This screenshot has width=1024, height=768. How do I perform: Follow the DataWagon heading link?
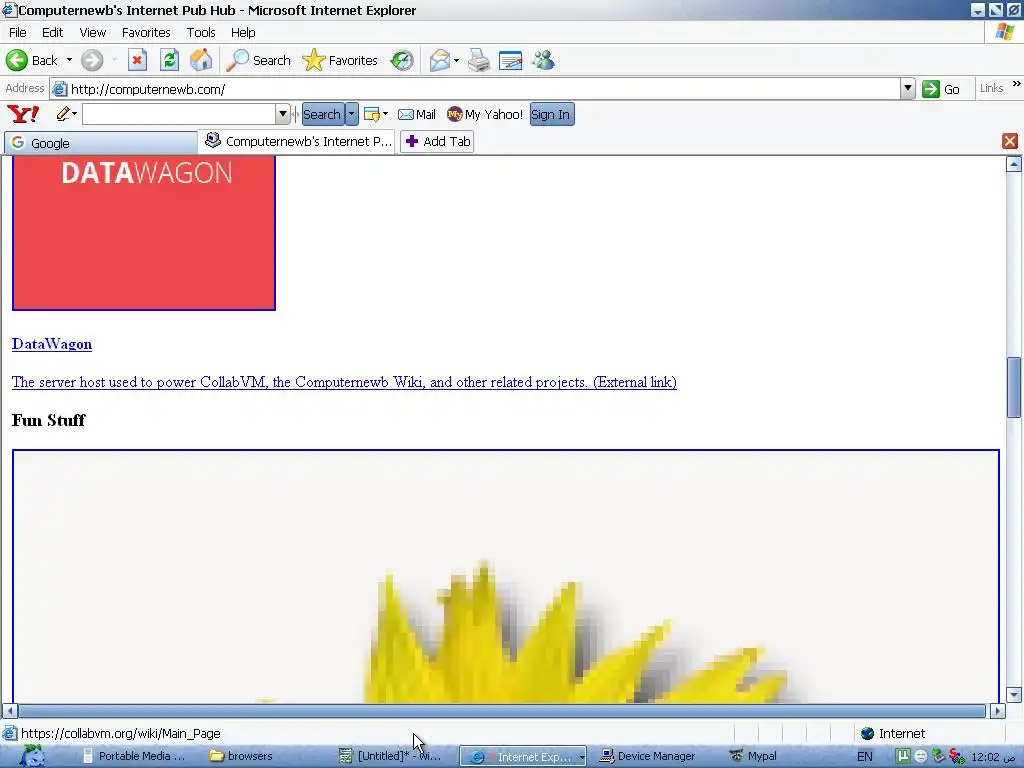point(52,344)
